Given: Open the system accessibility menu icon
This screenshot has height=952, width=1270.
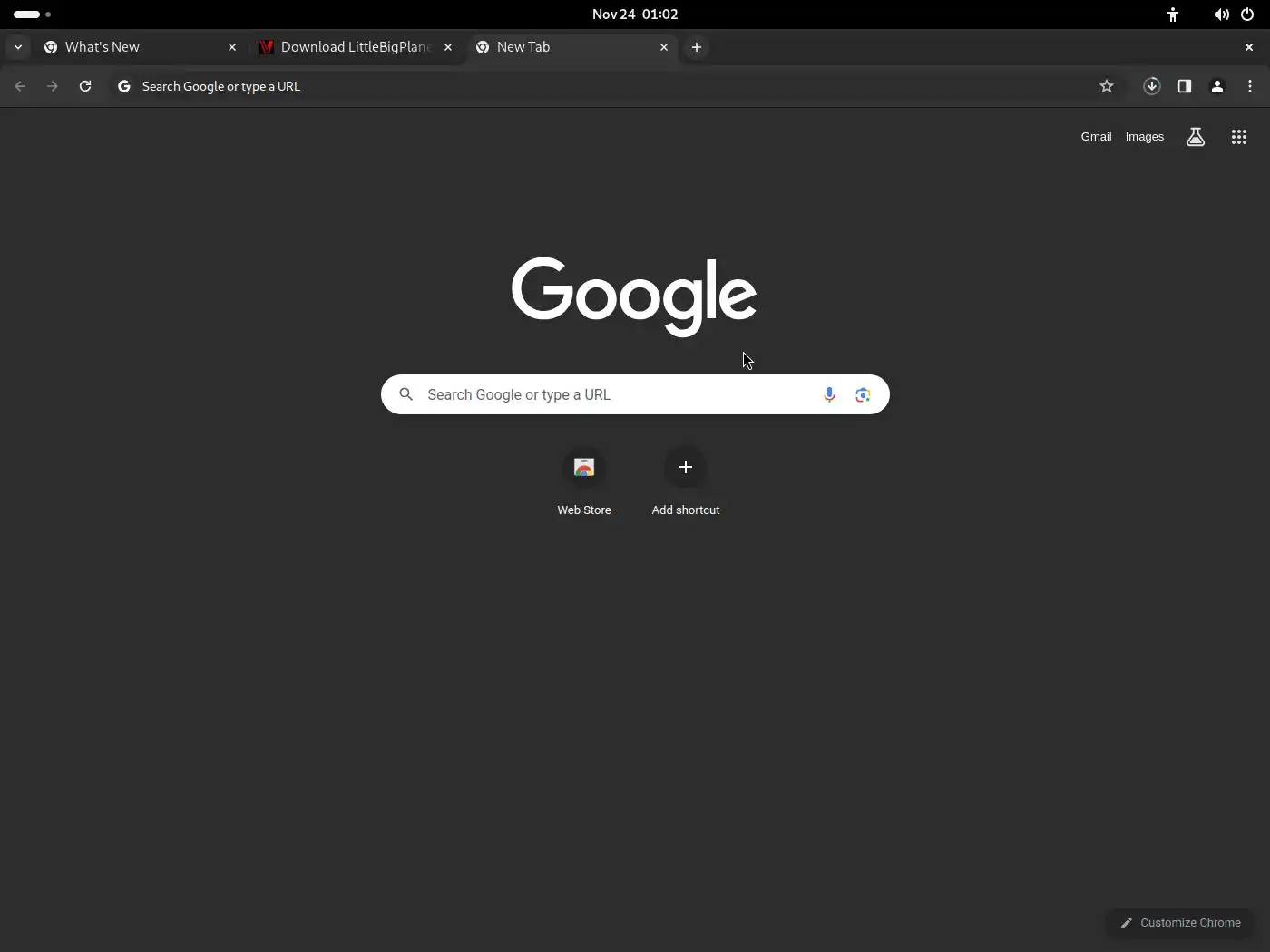Looking at the screenshot, I should point(1173,15).
